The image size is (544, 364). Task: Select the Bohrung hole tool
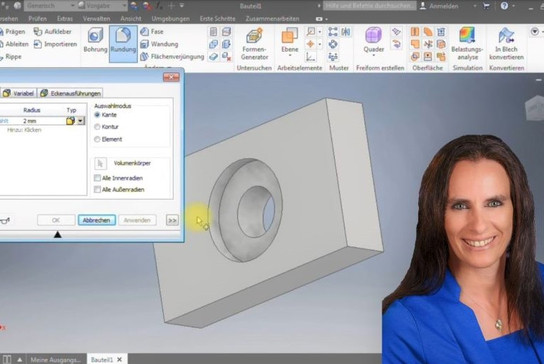pos(95,40)
